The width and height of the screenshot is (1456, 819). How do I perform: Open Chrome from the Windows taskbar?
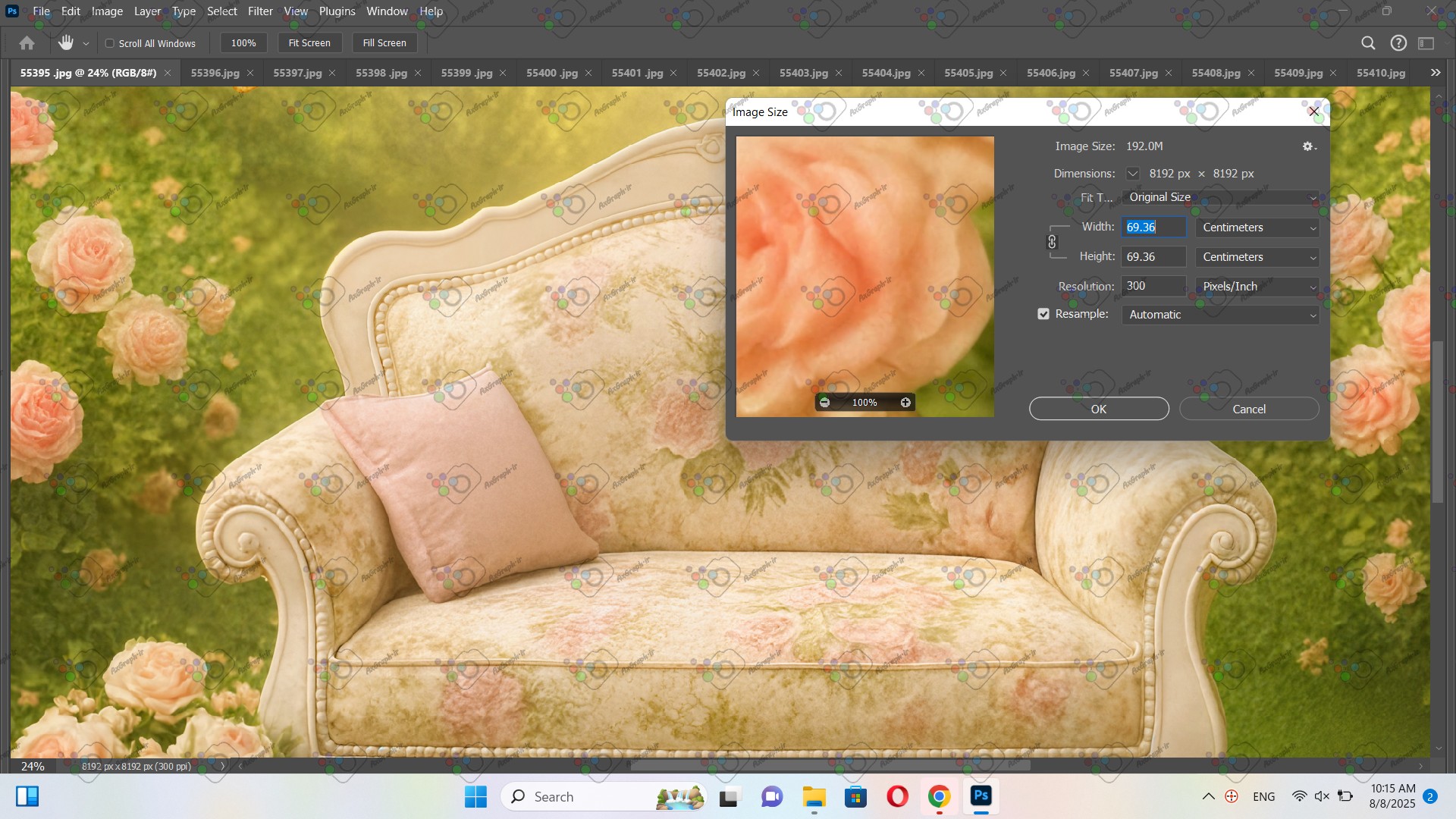[939, 796]
